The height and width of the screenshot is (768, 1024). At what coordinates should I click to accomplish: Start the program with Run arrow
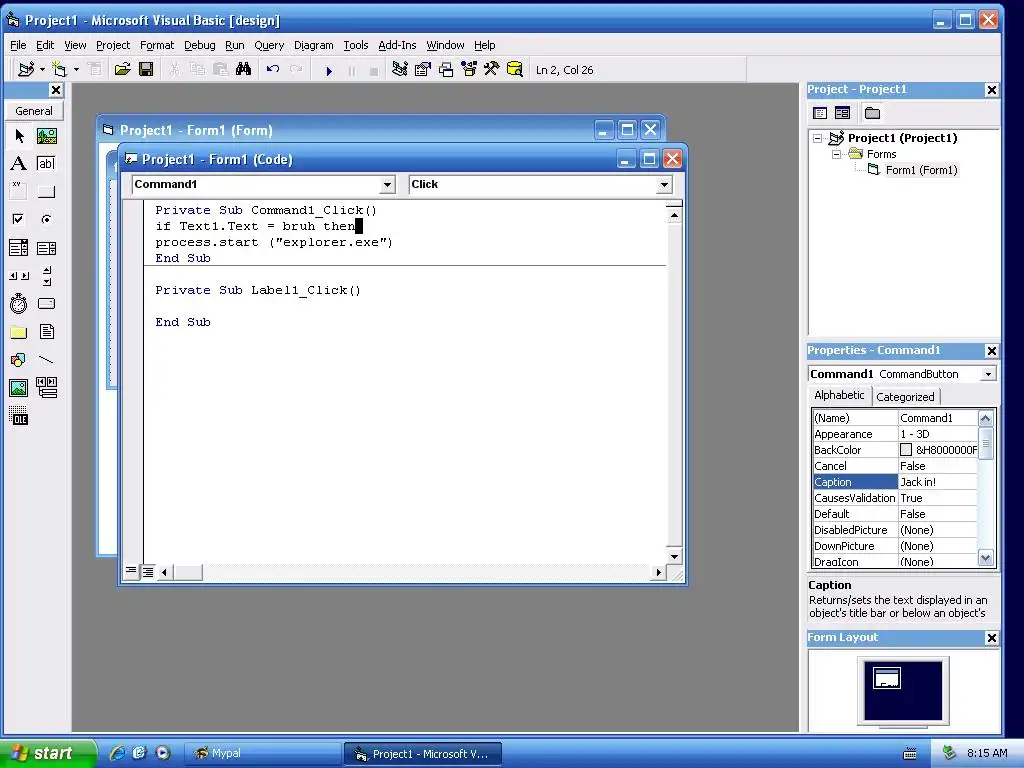[329, 70]
